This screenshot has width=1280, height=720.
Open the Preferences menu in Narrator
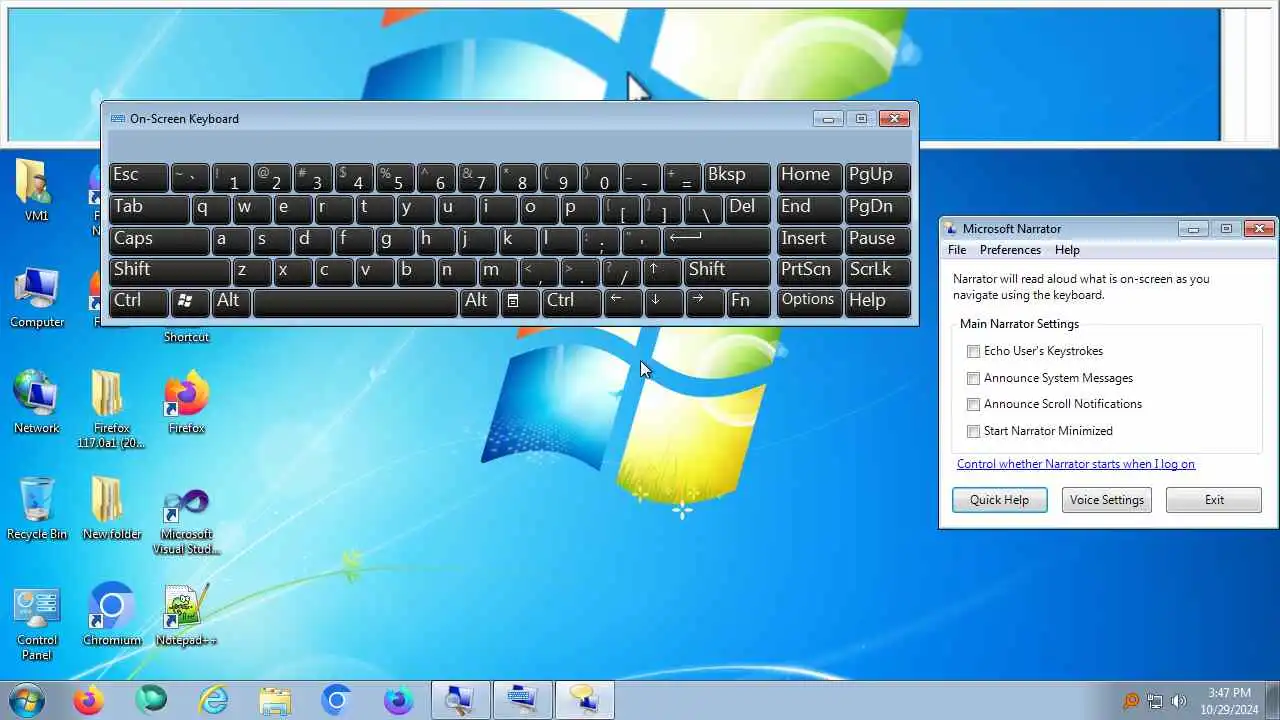[1010, 250]
